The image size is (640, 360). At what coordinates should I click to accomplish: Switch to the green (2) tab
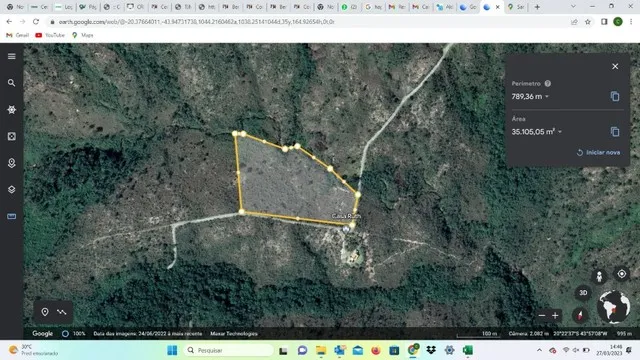click(350, 7)
